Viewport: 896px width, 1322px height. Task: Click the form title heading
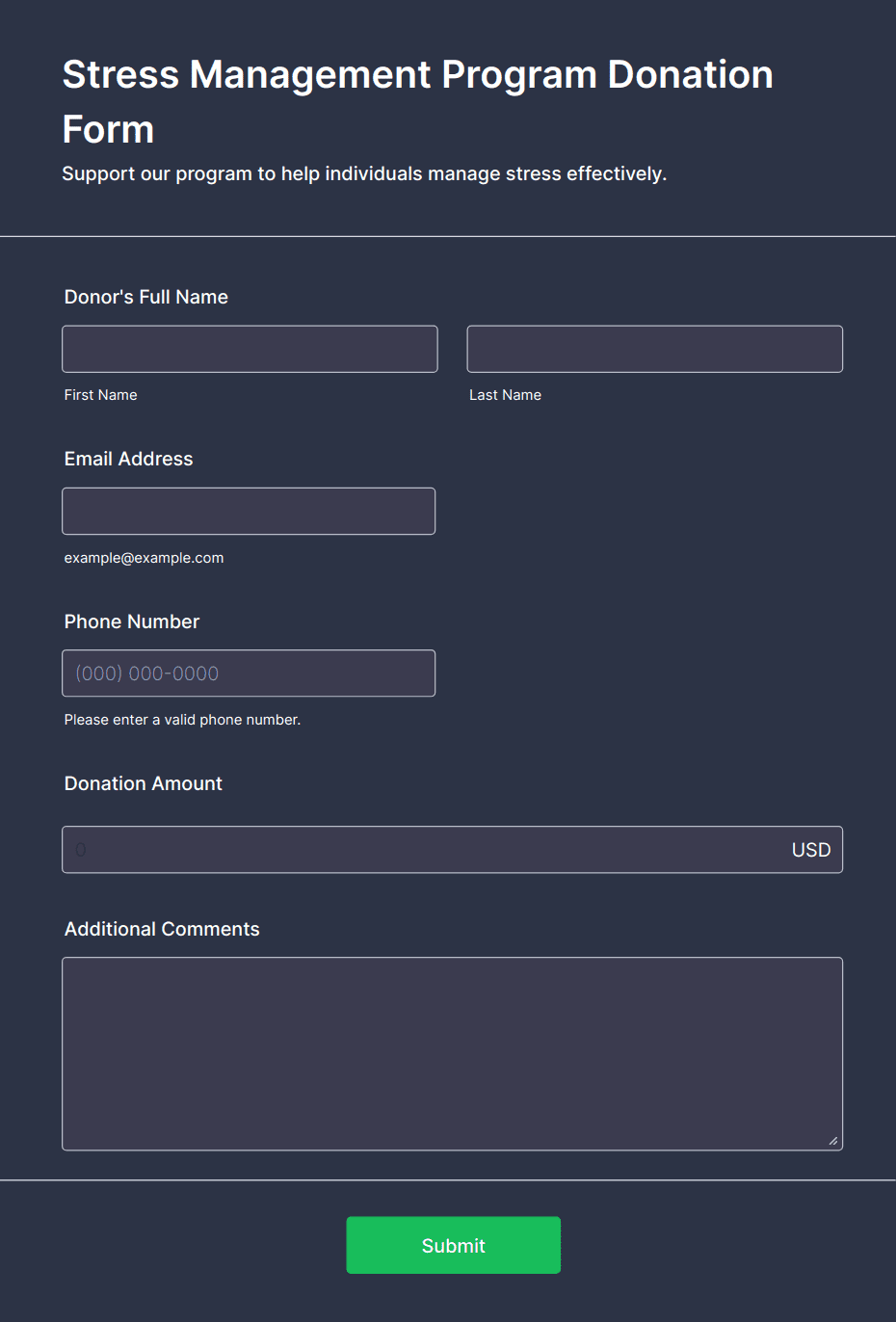click(x=417, y=100)
